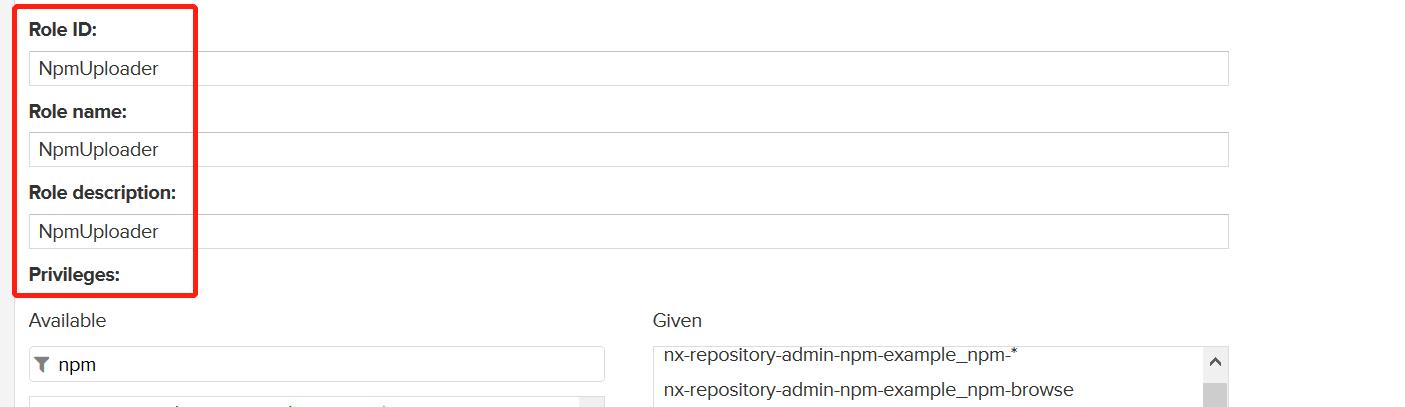Viewport: 1405px width, 407px height.
Task: Click the Given list scroll-up arrow
Action: [1215, 363]
